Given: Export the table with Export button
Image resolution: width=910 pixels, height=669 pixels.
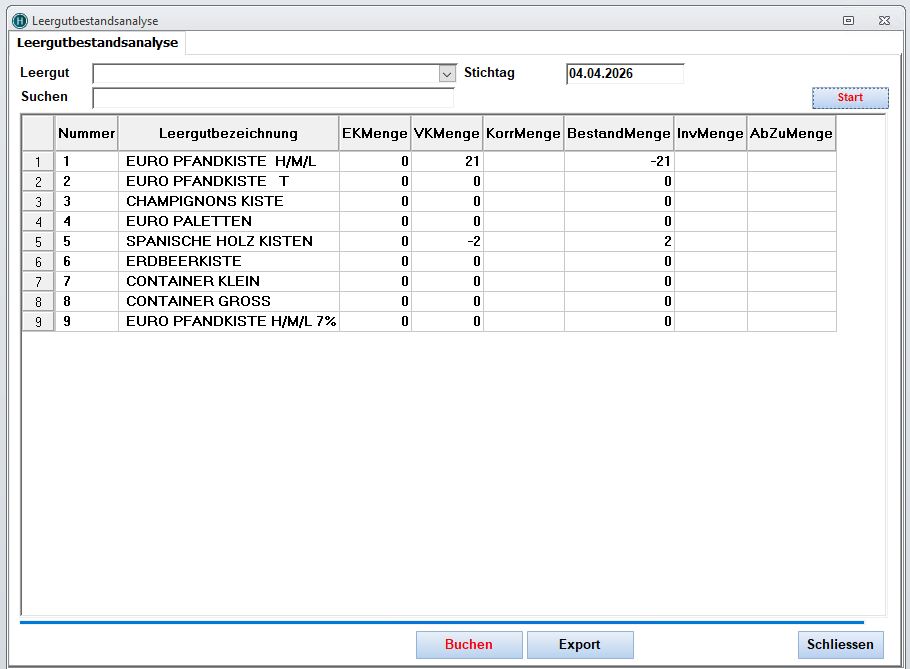Looking at the screenshot, I should [579, 645].
